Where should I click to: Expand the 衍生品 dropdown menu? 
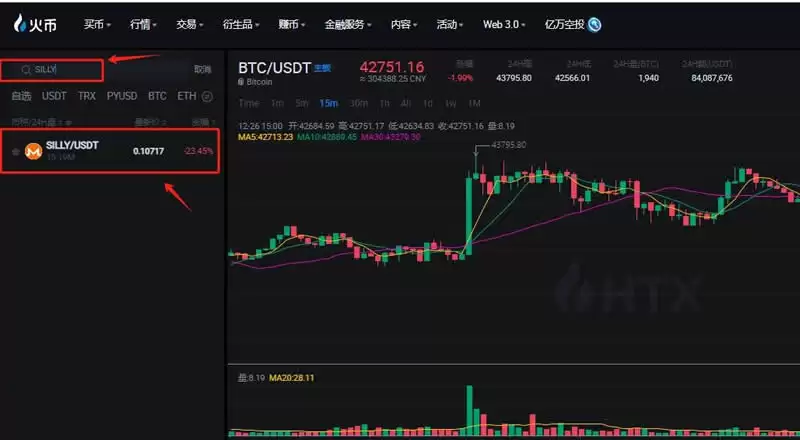(241, 25)
